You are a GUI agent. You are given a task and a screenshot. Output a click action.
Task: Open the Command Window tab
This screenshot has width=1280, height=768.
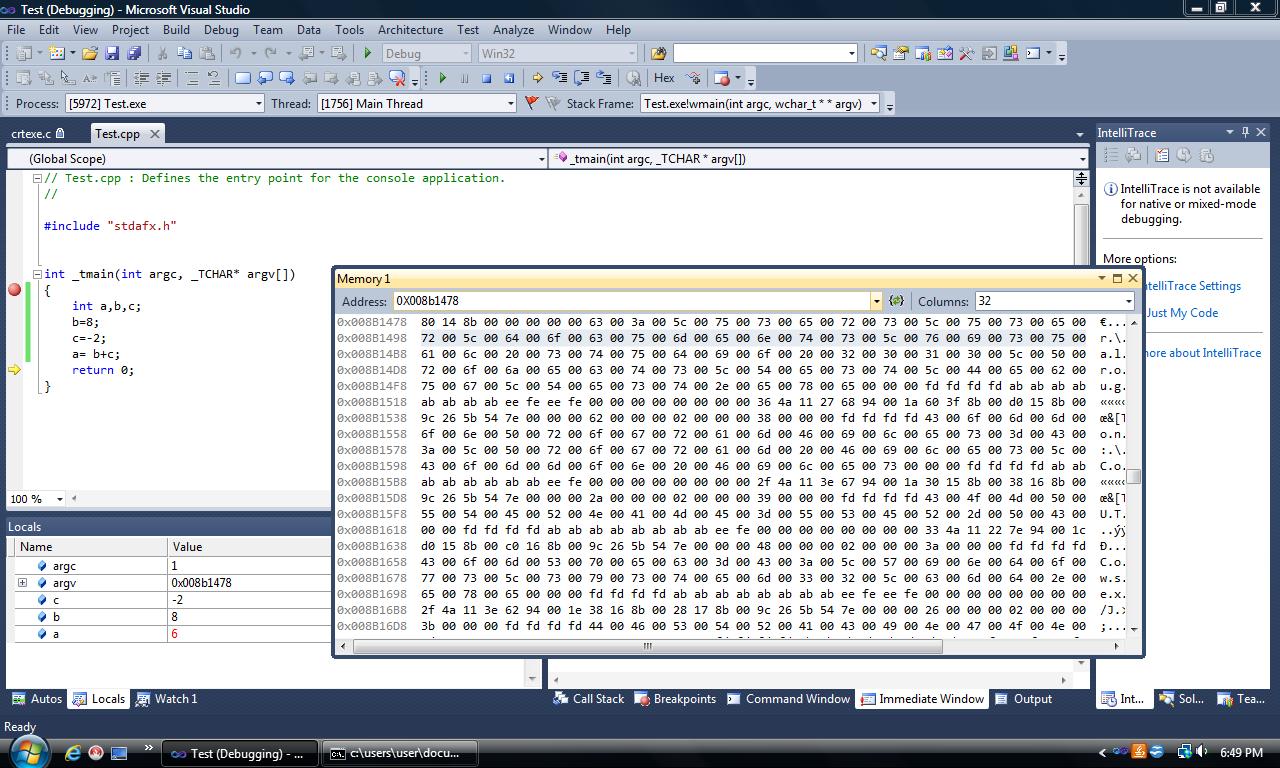point(788,699)
